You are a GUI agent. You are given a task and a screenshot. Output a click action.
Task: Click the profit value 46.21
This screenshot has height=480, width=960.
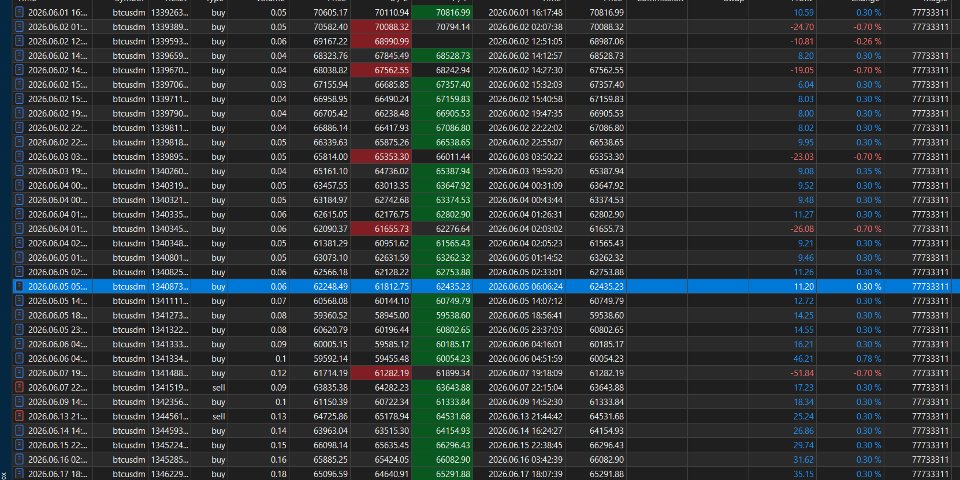[x=803, y=358]
